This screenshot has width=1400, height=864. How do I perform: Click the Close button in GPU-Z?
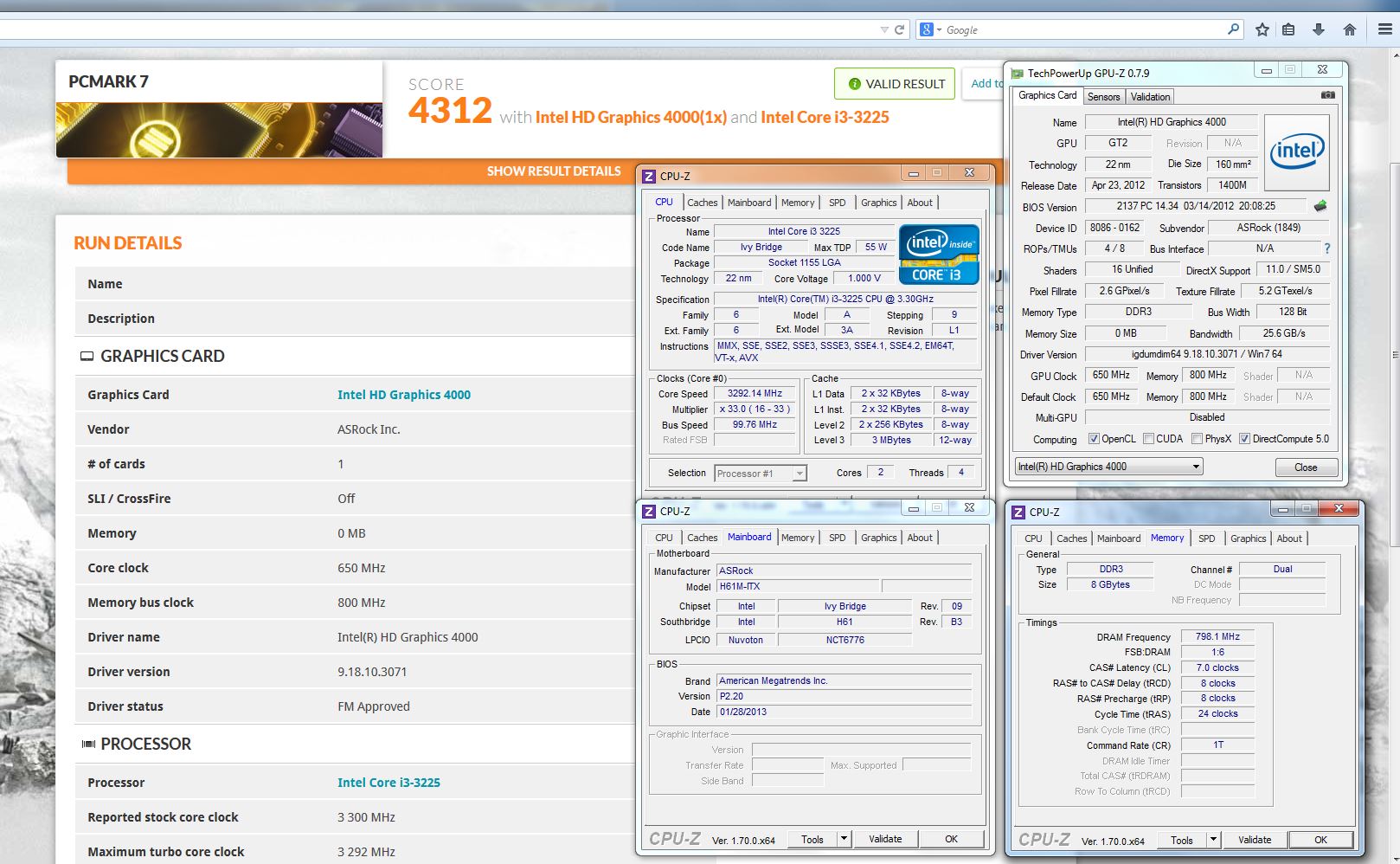[1306, 467]
